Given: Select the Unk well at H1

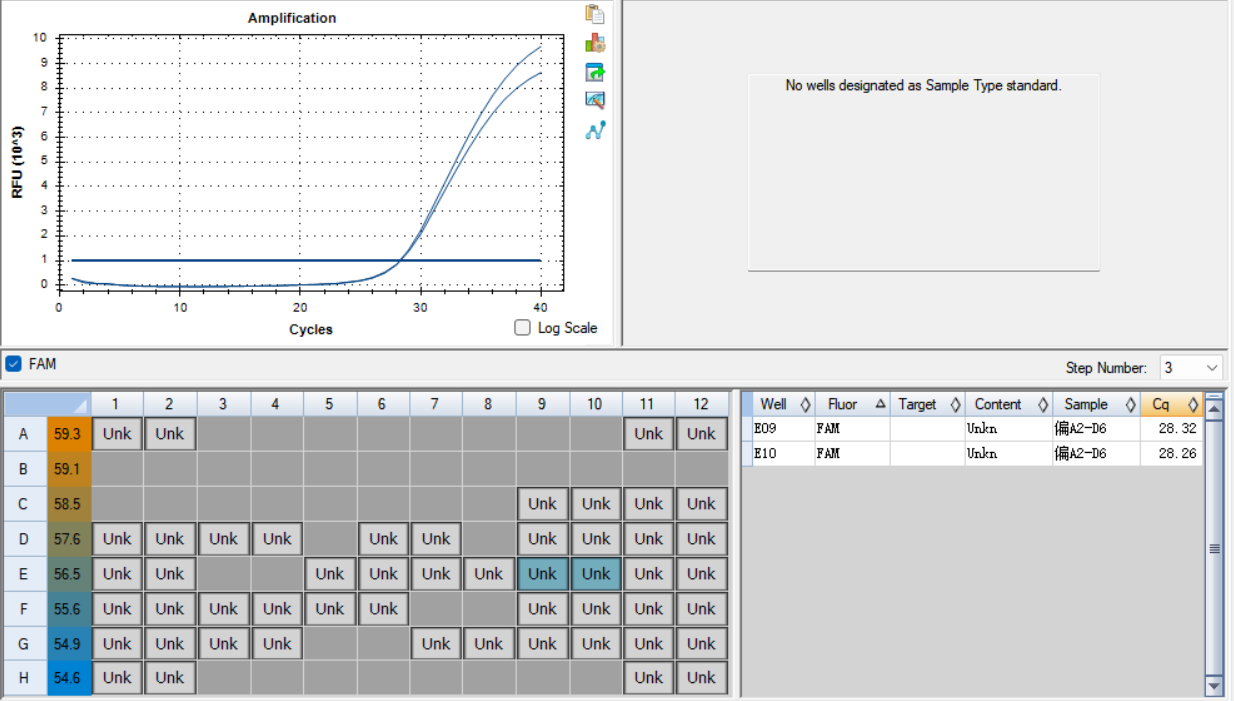Looking at the screenshot, I should pyautogui.click(x=117, y=678).
